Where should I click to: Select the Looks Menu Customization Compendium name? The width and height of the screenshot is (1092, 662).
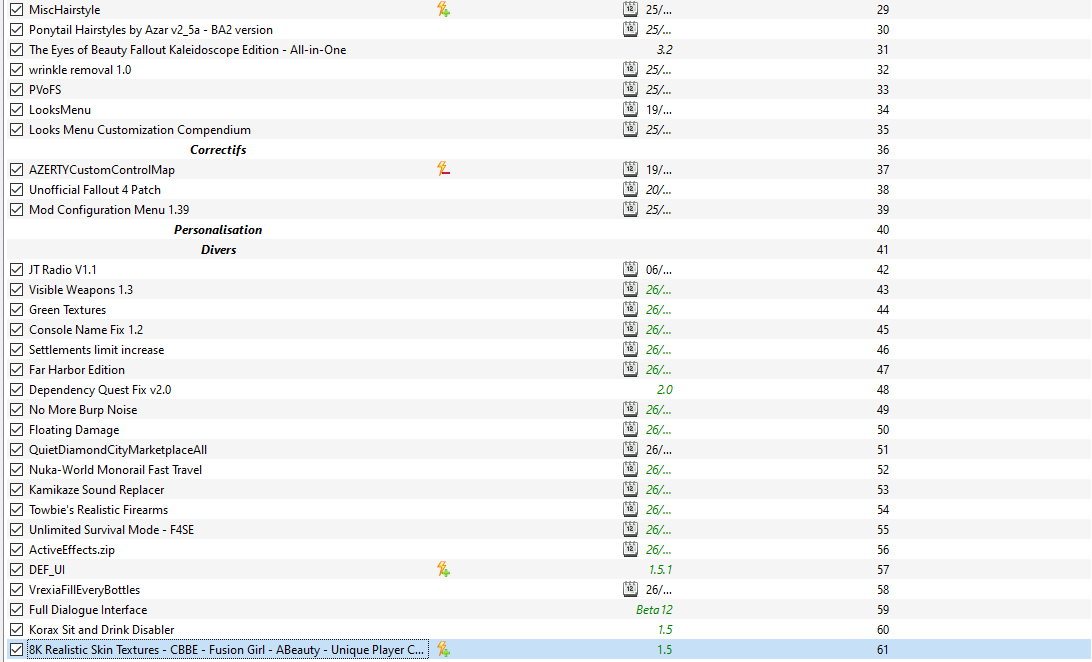[x=140, y=130]
